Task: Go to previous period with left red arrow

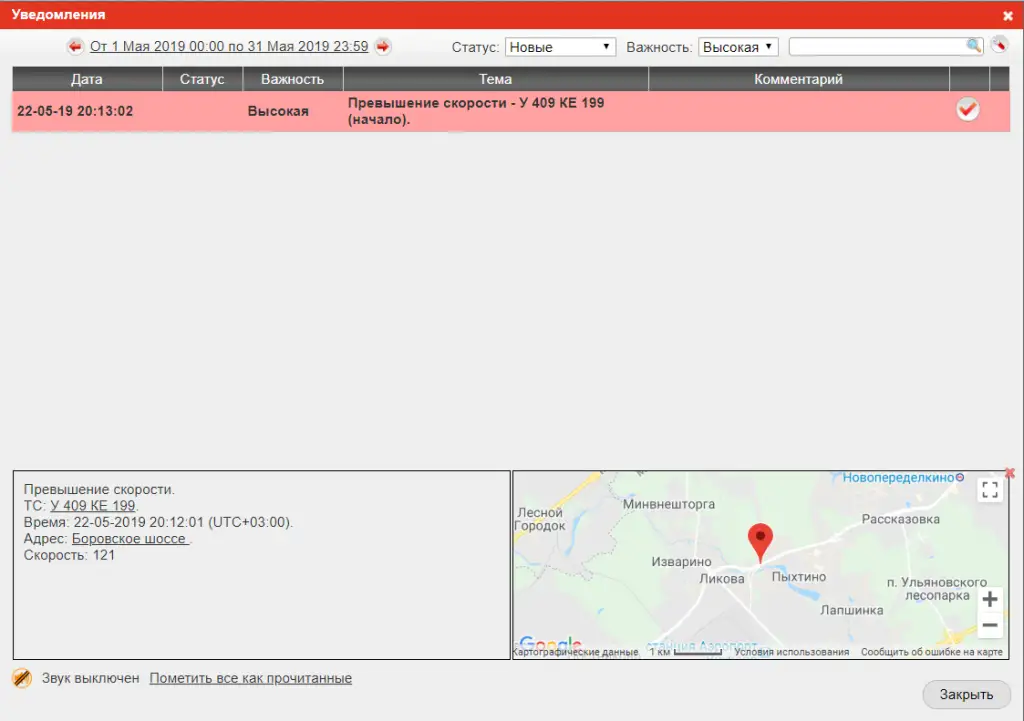Action: pos(75,47)
